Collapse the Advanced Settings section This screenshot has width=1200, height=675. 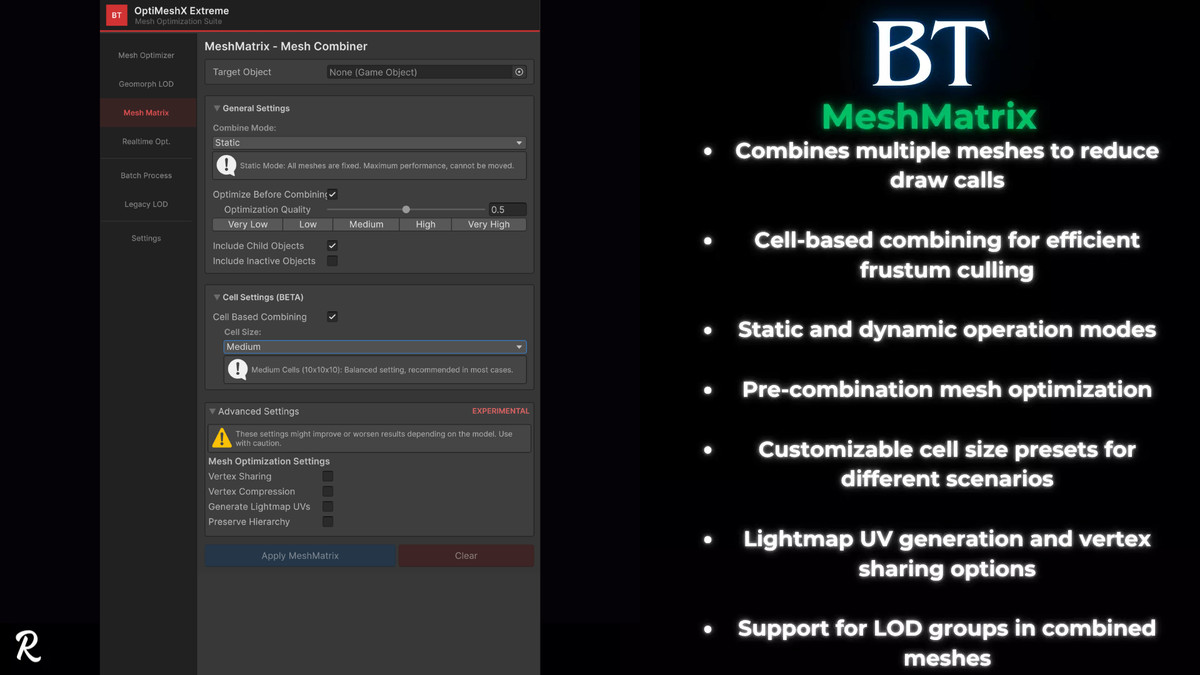(212, 411)
